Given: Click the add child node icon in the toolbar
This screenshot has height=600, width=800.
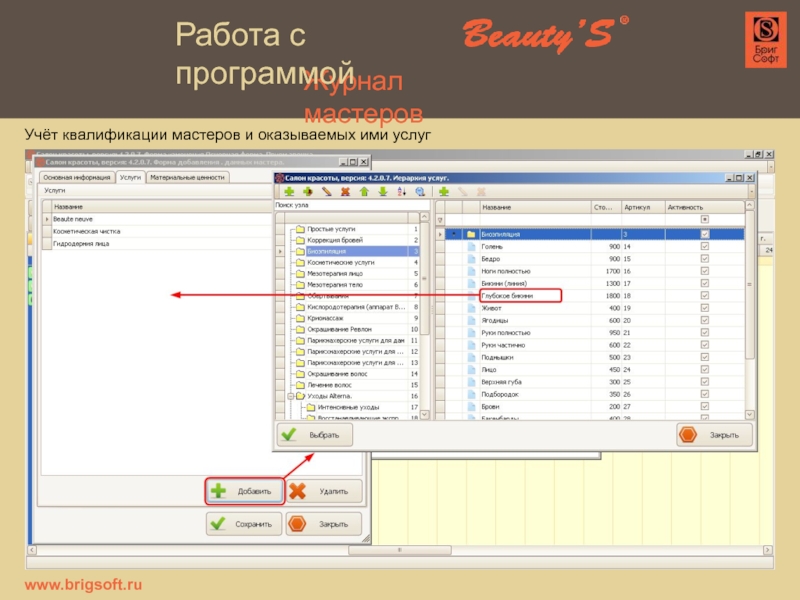Looking at the screenshot, I should point(308,192).
